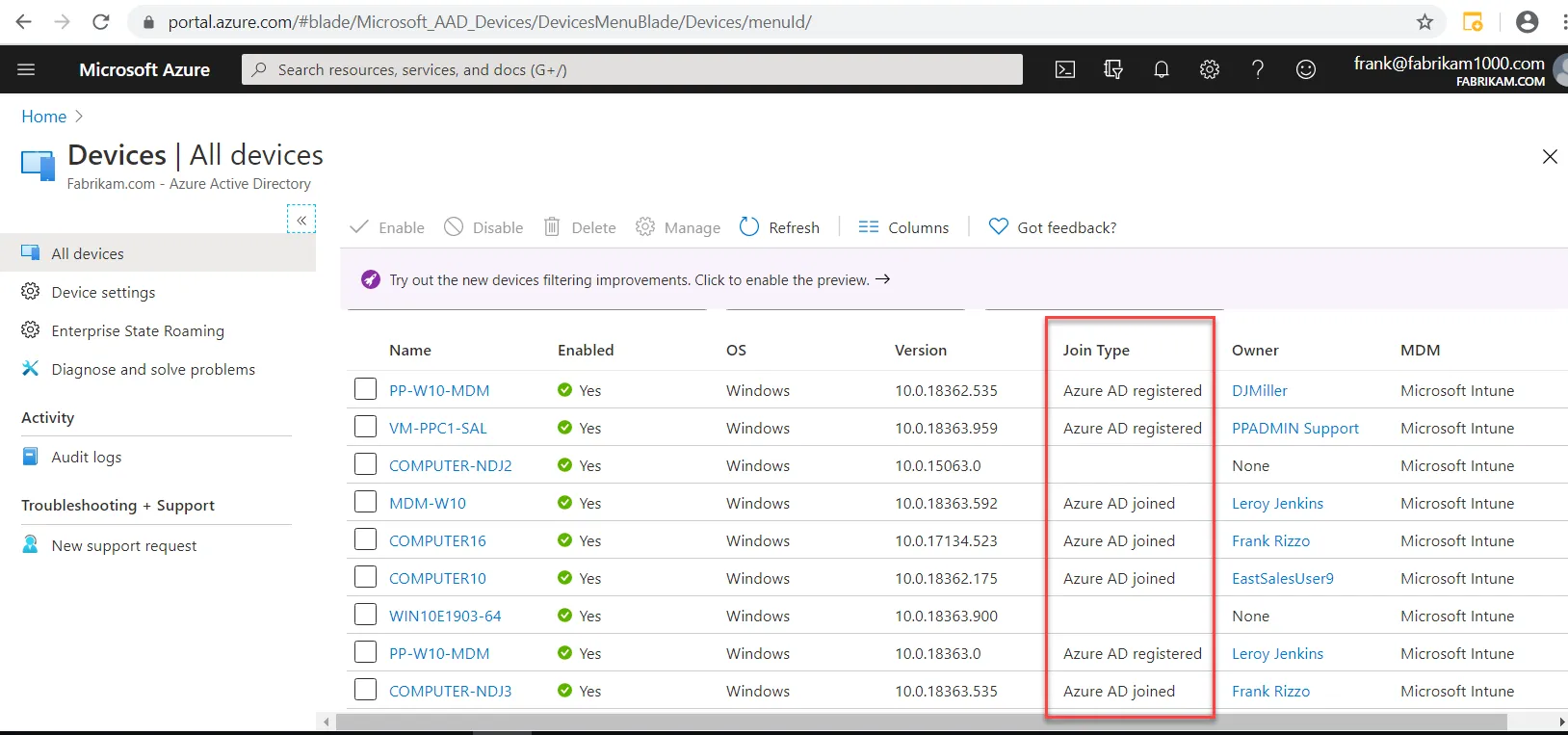Open Device settings in the sidebar
1568x735 pixels.
(103, 292)
